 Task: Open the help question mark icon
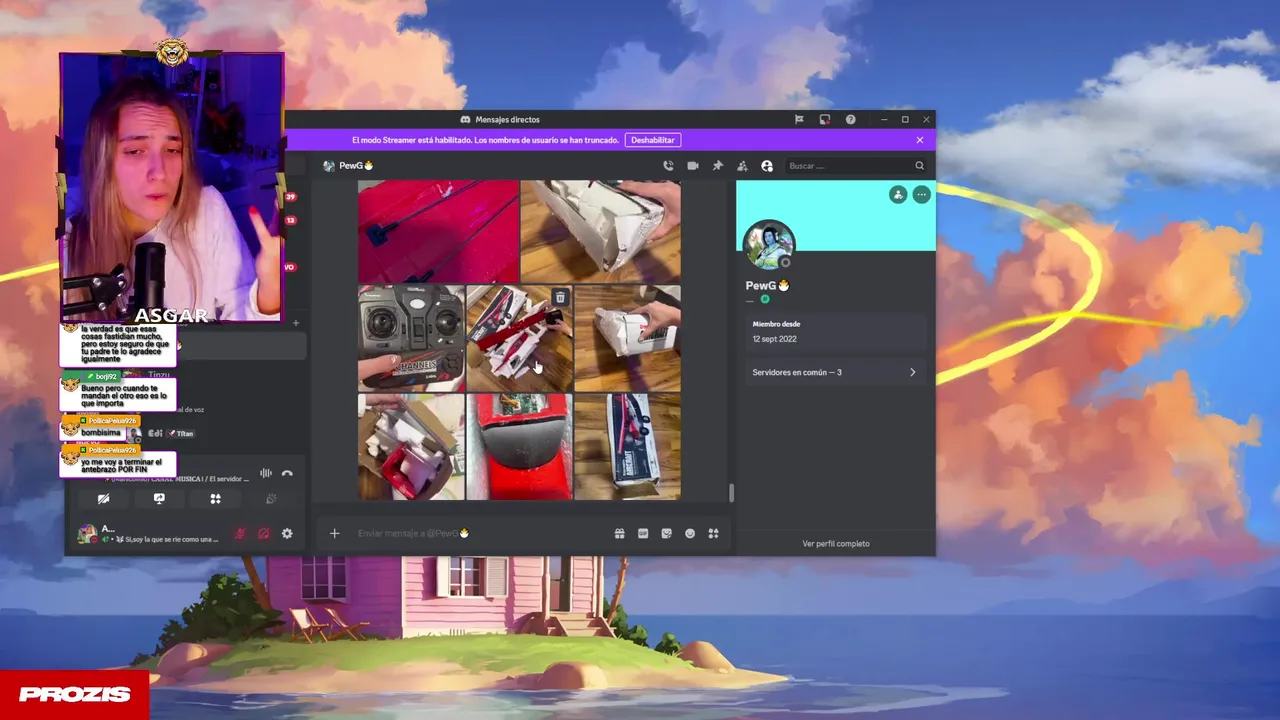click(x=850, y=119)
